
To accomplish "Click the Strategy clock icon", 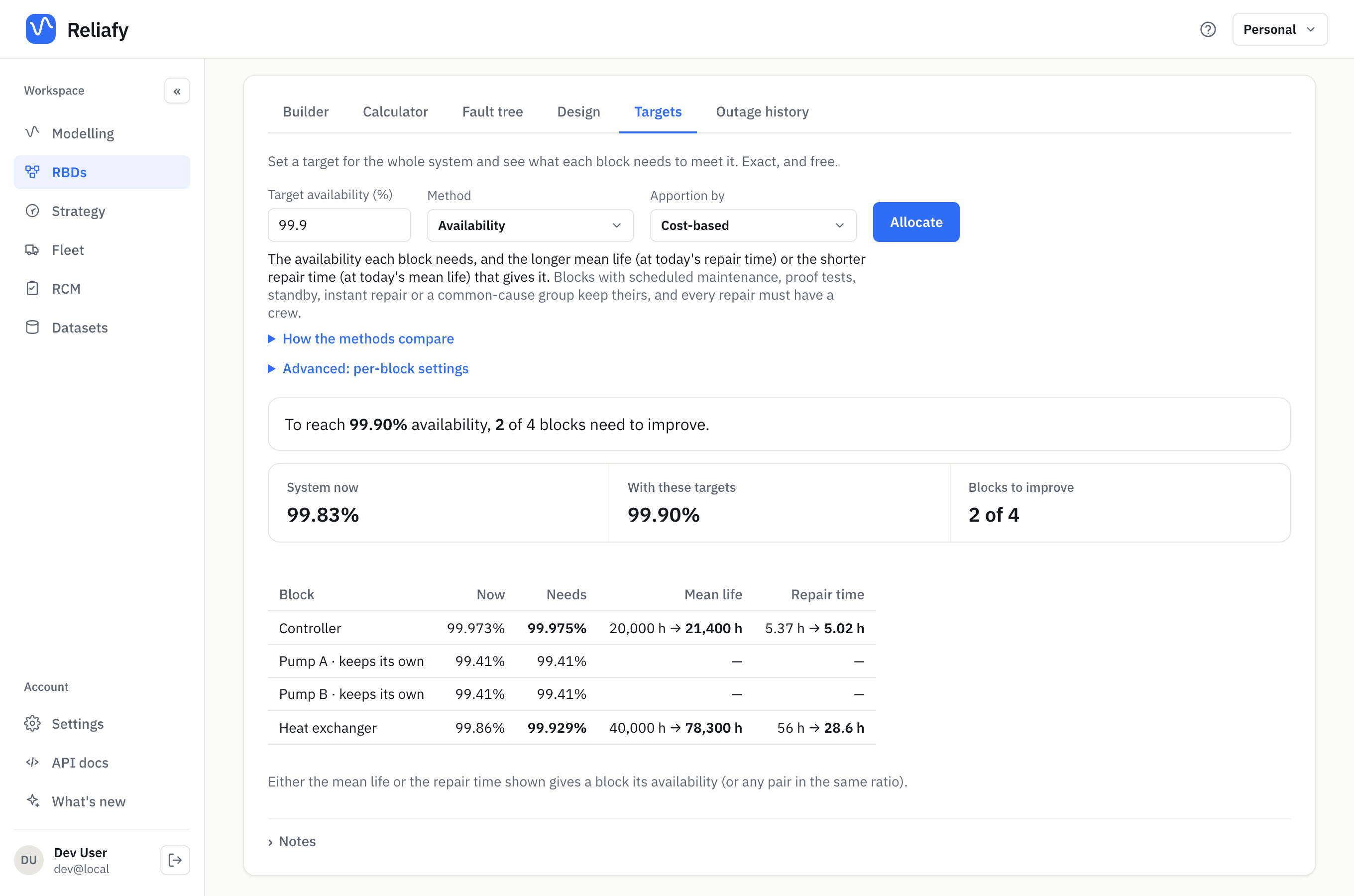I will pyautogui.click(x=32, y=210).
